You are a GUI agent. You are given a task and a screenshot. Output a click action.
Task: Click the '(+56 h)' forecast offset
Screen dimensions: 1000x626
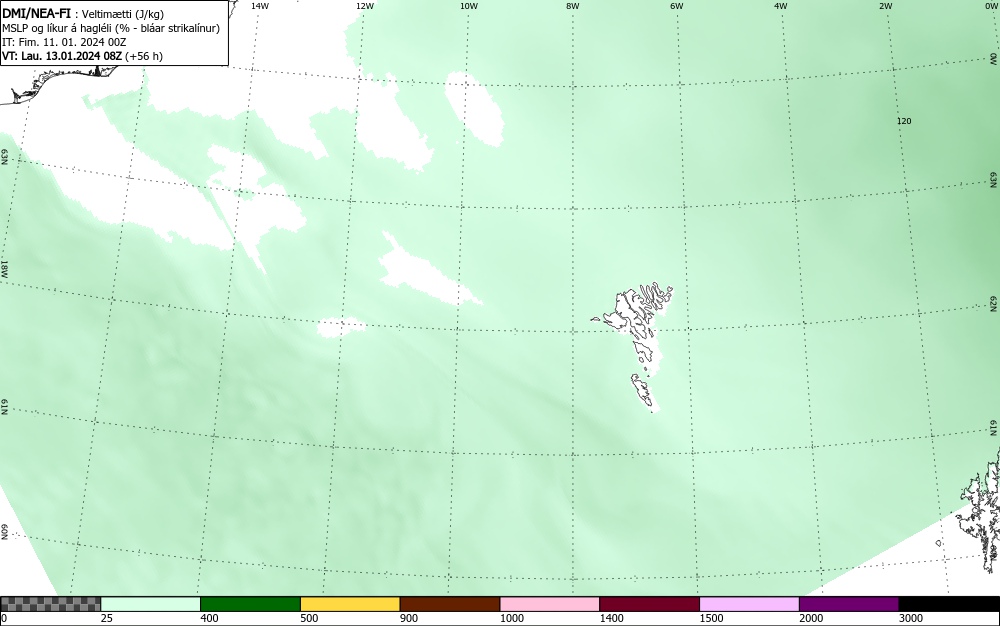[x=143, y=56]
